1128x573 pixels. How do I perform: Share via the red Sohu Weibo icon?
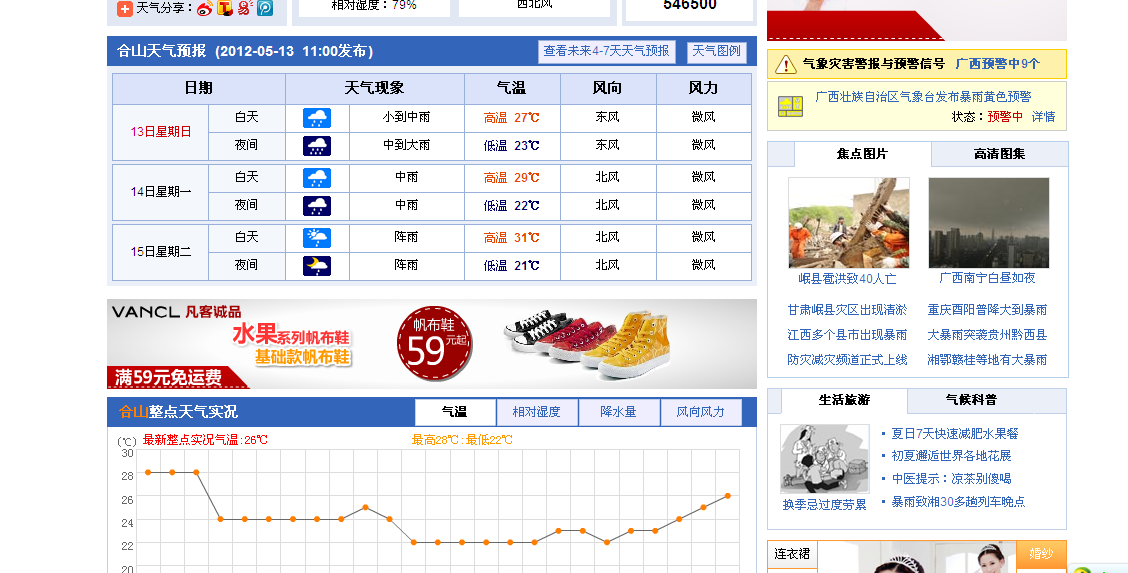coord(245,9)
